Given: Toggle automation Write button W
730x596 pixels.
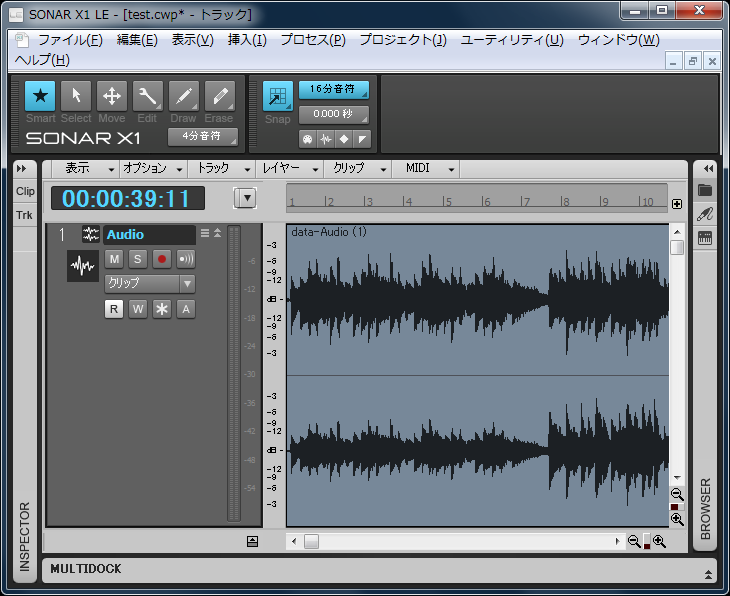Looking at the screenshot, I should click(x=138, y=309).
